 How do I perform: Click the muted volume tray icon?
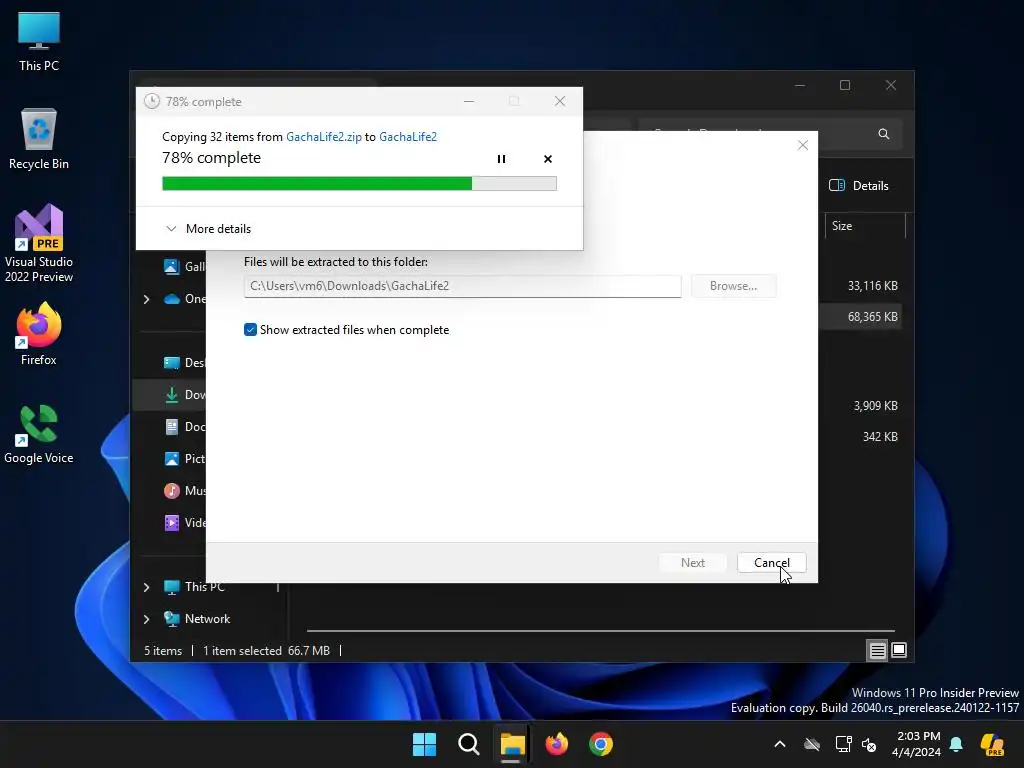[x=869, y=744]
